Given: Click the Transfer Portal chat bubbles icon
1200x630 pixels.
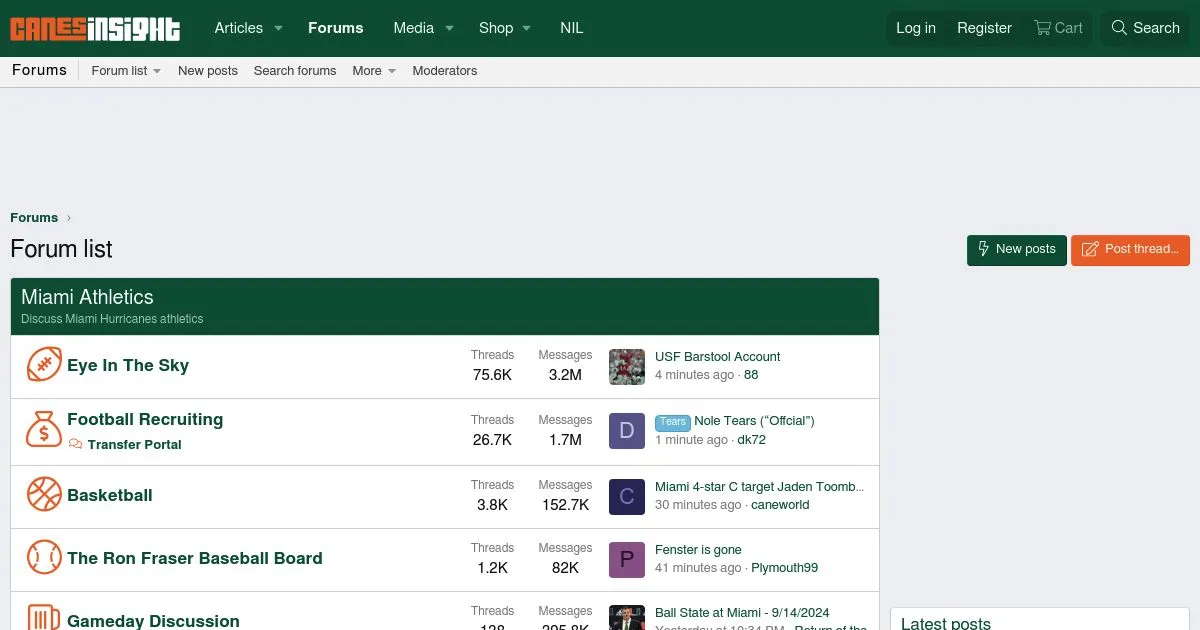Looking at the screenshot, I should pos(76,444).
